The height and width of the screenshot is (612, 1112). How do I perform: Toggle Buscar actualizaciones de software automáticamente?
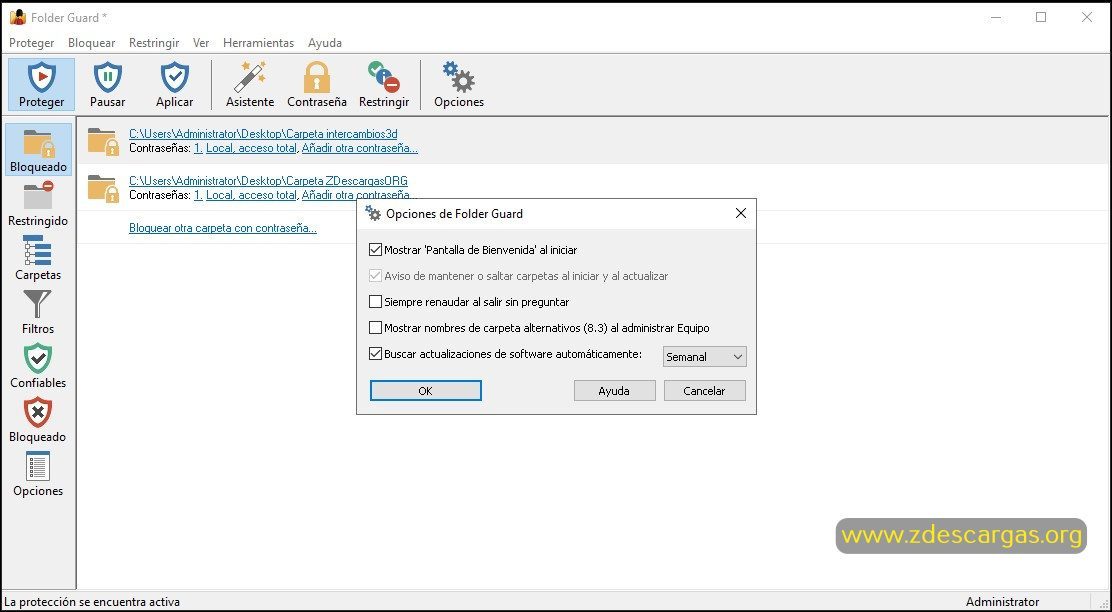coord(376,353)
